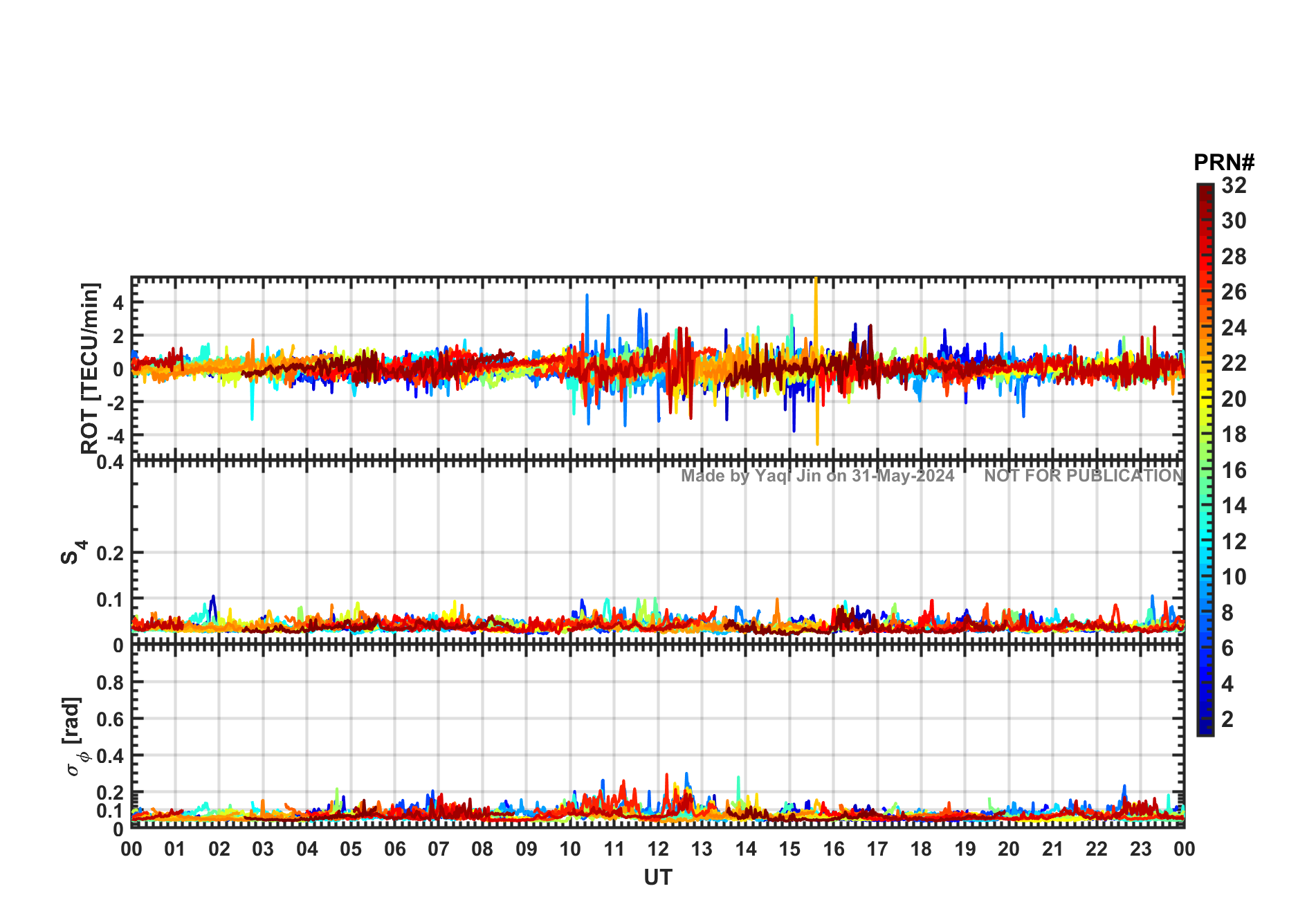Click the sigma phi [rad] y-axis label
The width and height of the screenshot is (1316, 920).
pos(74,737)
